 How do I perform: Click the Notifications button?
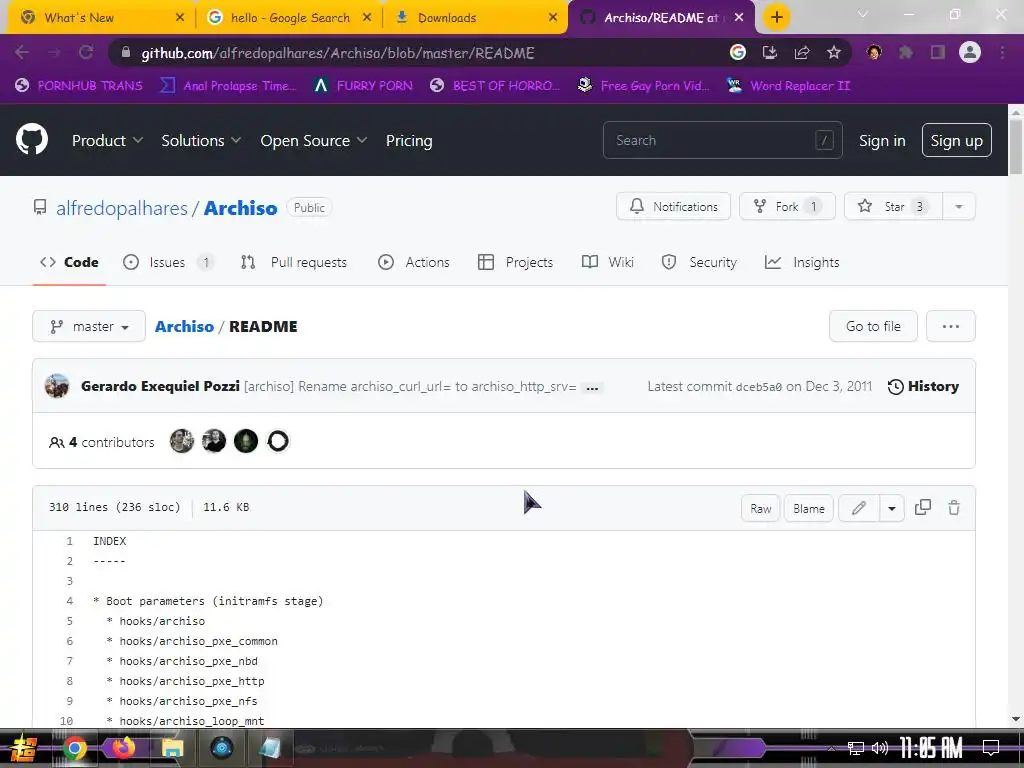[673, 206]
